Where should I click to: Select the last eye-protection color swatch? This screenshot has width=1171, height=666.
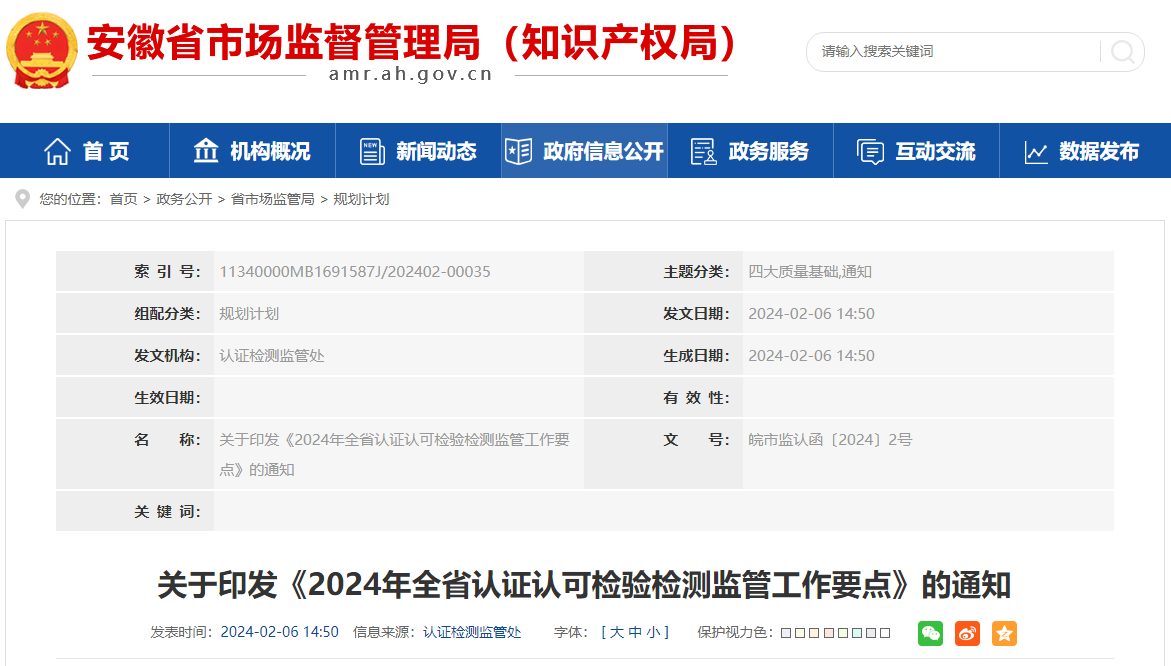click(x=885, y=633)
